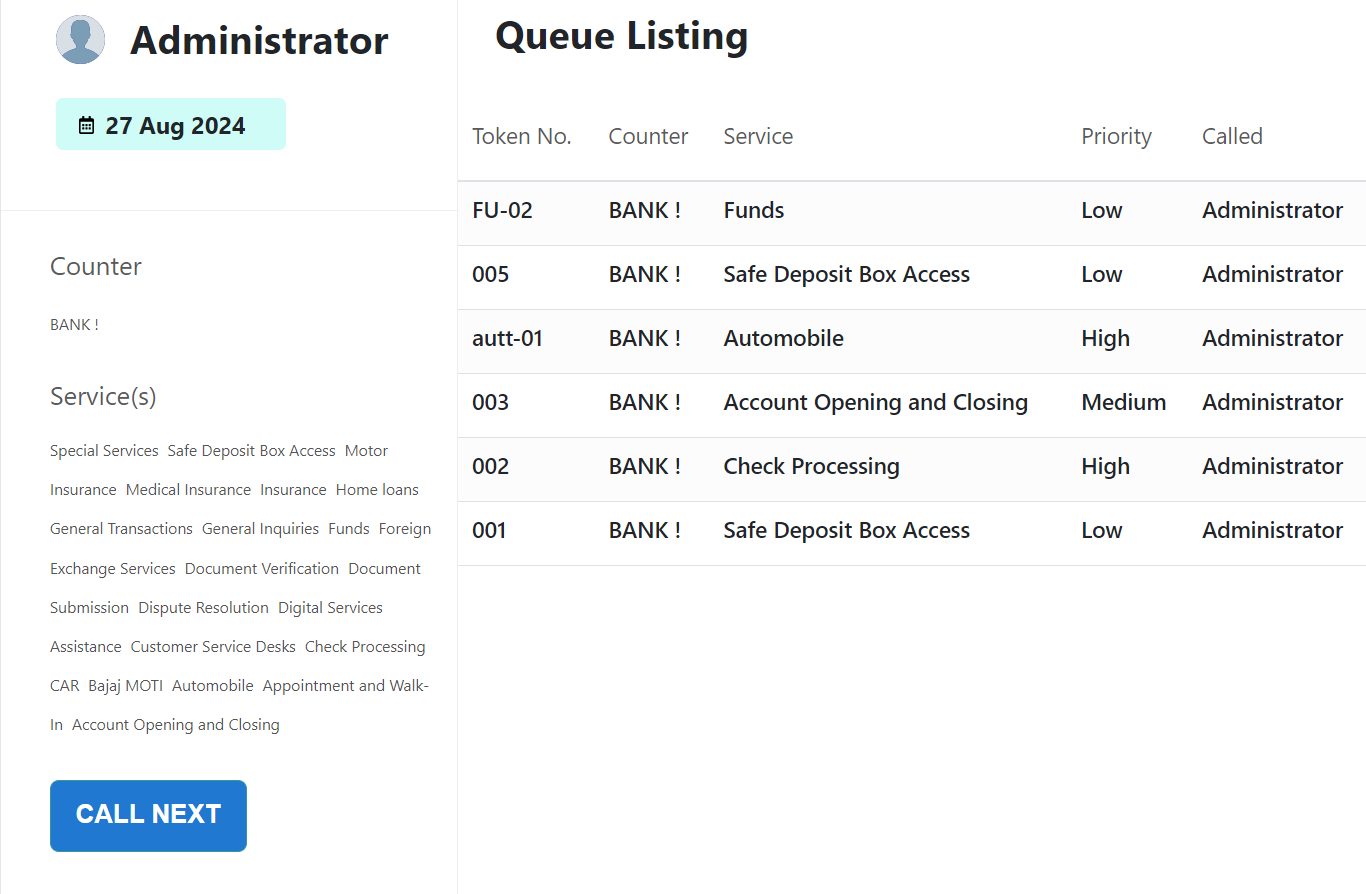The height and width of the screenshot is (894, 1366).
Task: Select token 001 in the queue
Action: 489,531
